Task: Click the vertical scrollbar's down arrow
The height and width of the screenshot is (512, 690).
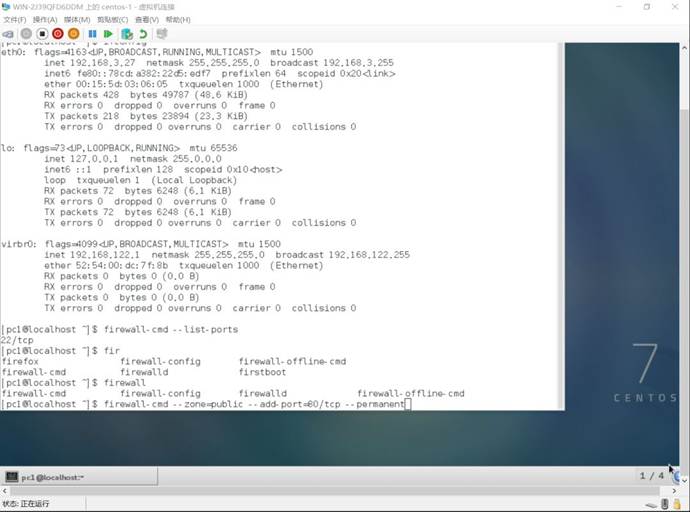Action: 685,480
